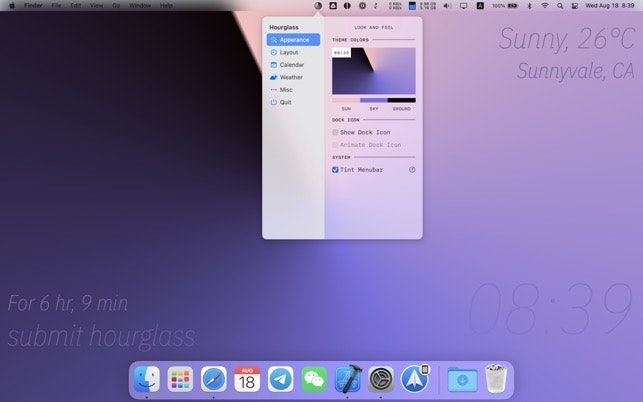Pick the Ground theme color swatch
Viewport: 643px width, 402px height.
coord(402,100)
